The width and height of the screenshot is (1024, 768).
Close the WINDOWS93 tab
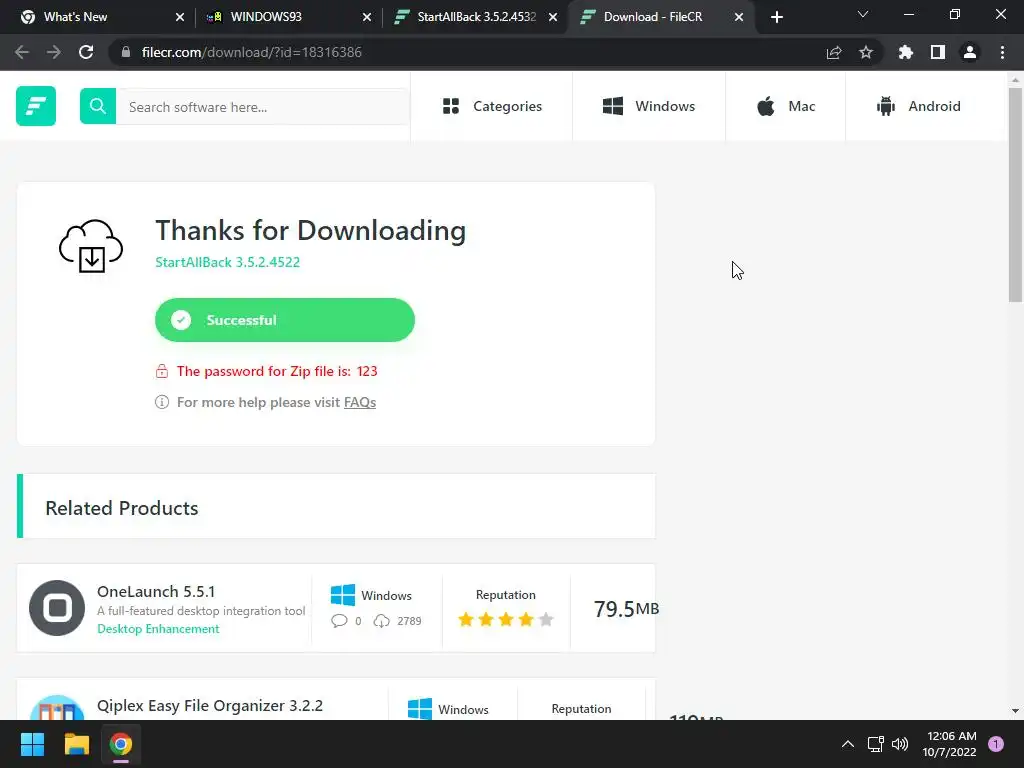(367, 17)
